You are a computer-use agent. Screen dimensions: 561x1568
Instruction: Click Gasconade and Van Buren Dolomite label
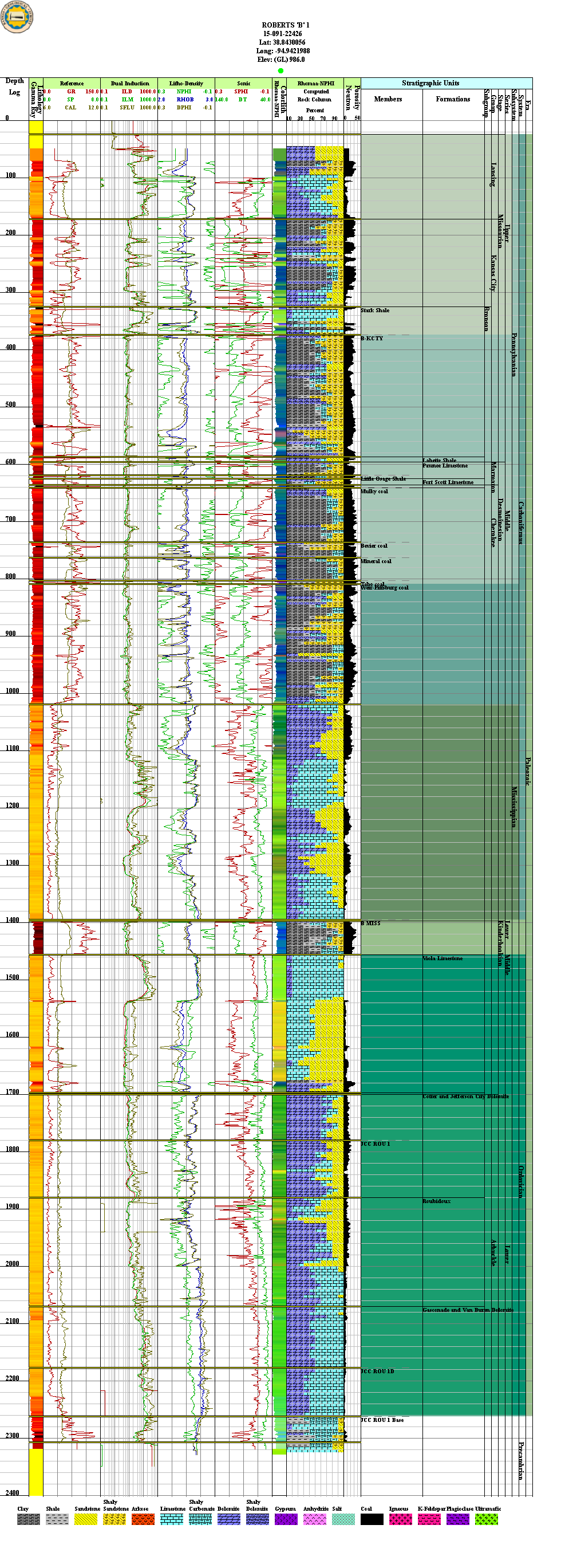pos(468,1309)
